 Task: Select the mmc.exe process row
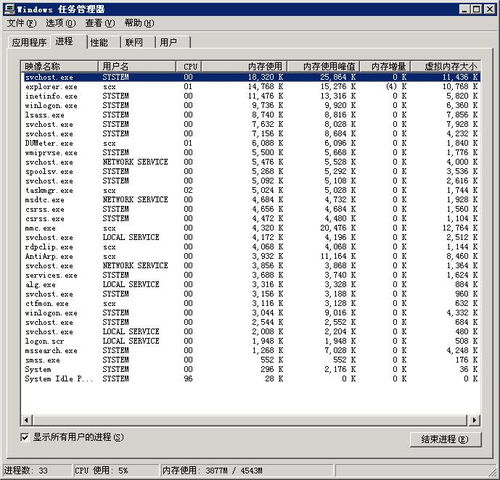(251, 228)
